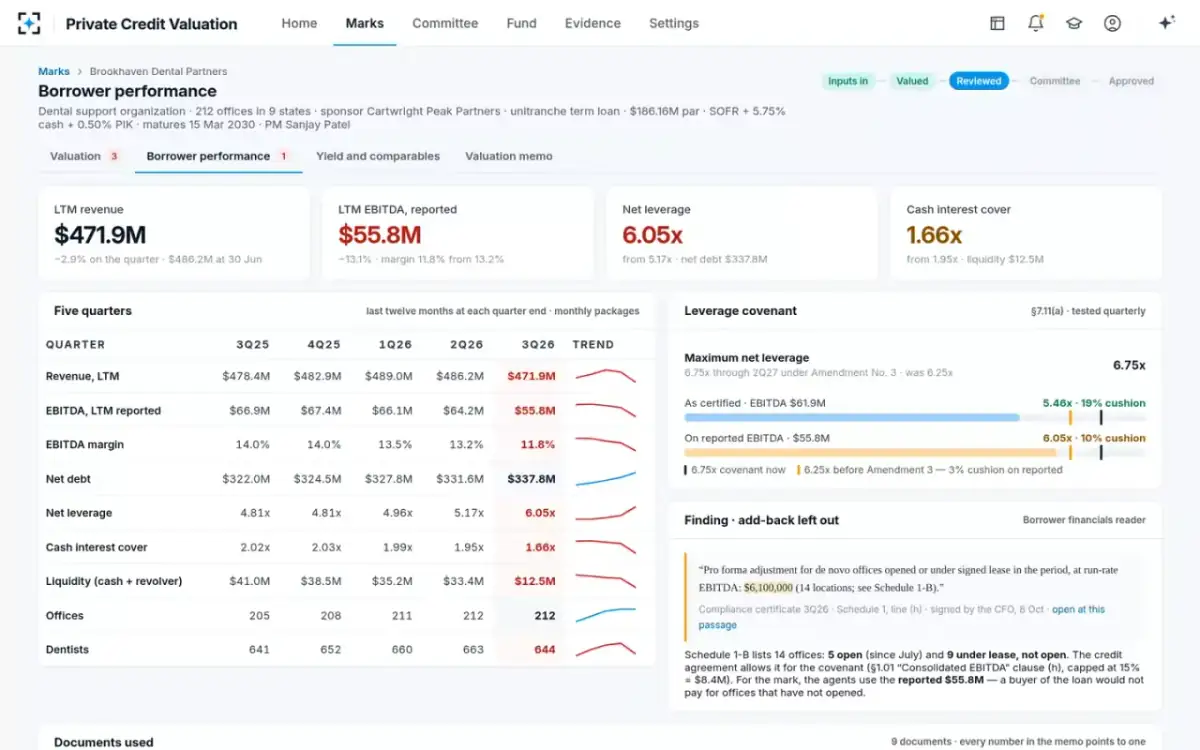Click the Net leverage trend sparkline
Image resolution: width=1200 pixels, height=750 pixels.
coord(605,513)
